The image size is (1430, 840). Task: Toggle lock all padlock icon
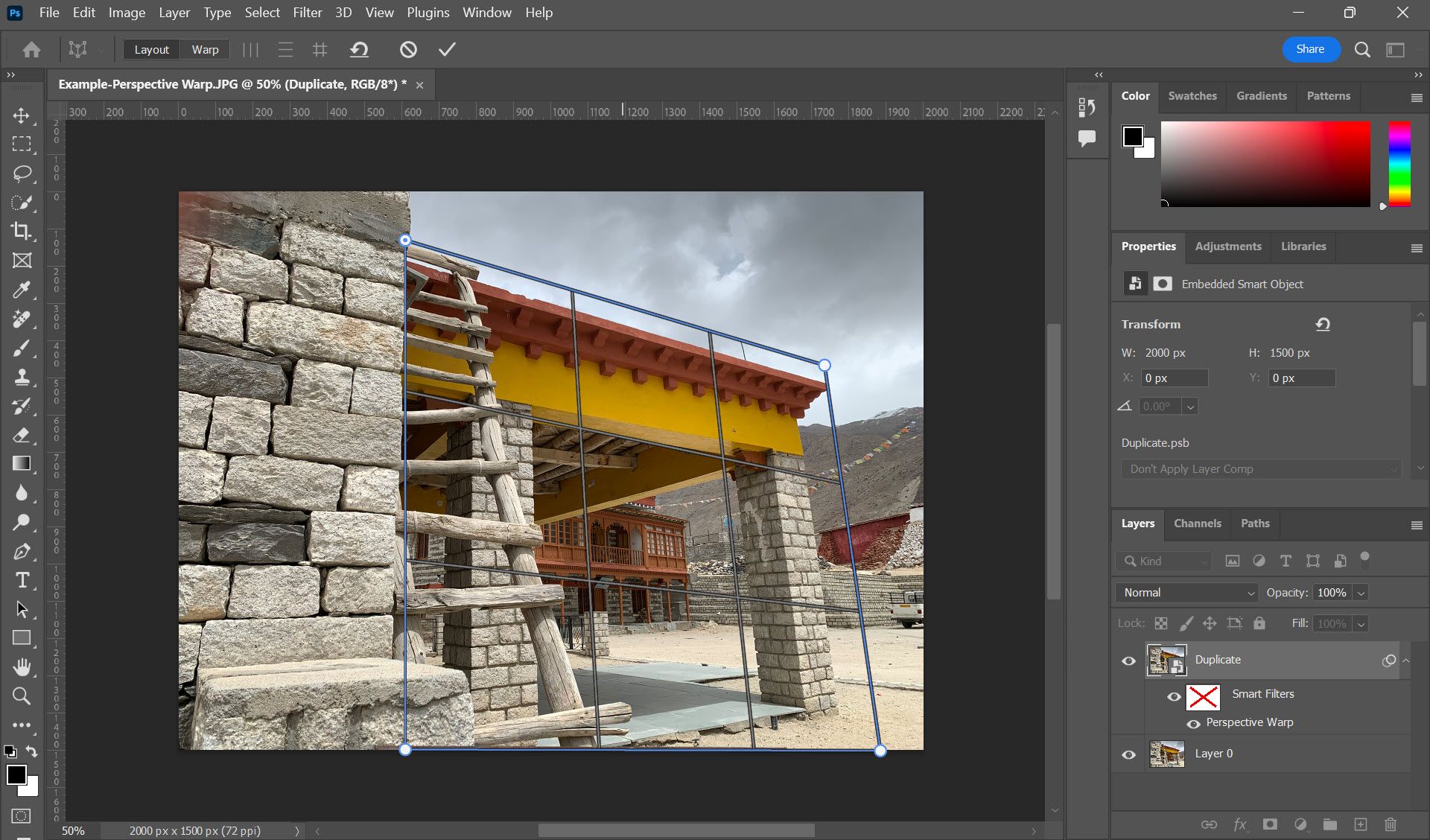click(1259, 623)
